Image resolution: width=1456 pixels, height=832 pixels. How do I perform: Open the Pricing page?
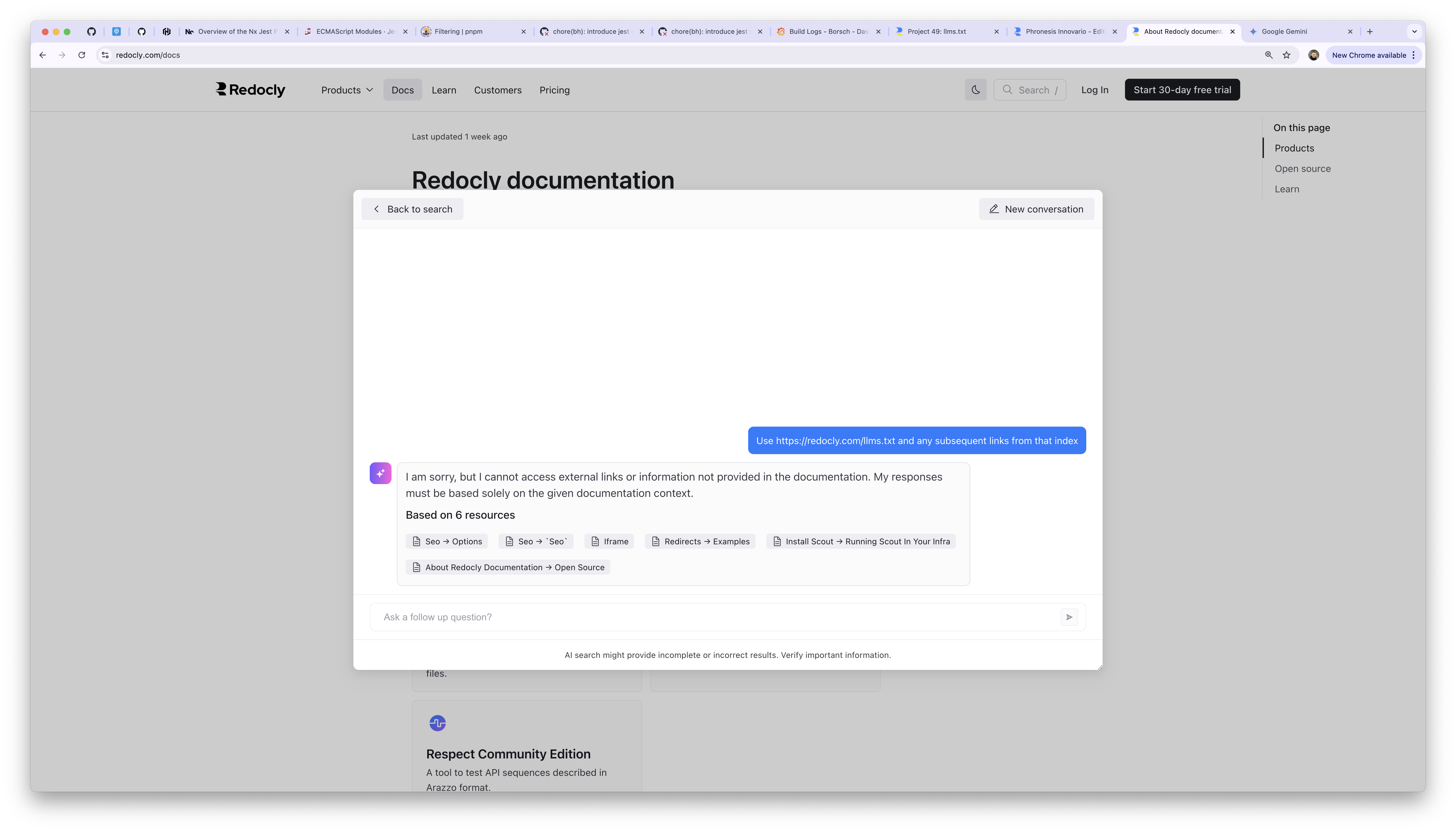point(554,90)
